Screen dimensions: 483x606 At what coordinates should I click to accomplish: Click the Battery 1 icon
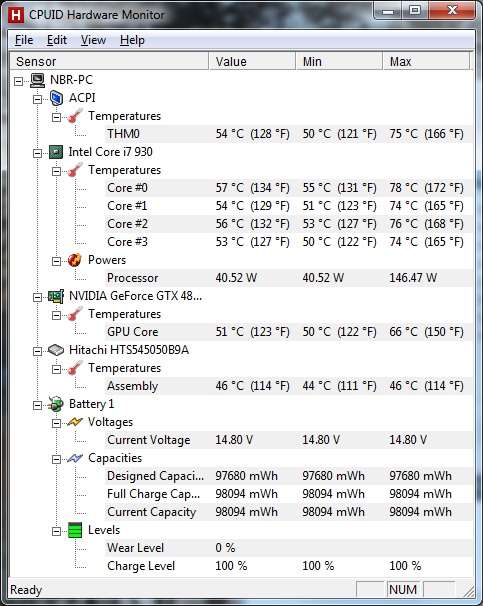pos(56,404)
